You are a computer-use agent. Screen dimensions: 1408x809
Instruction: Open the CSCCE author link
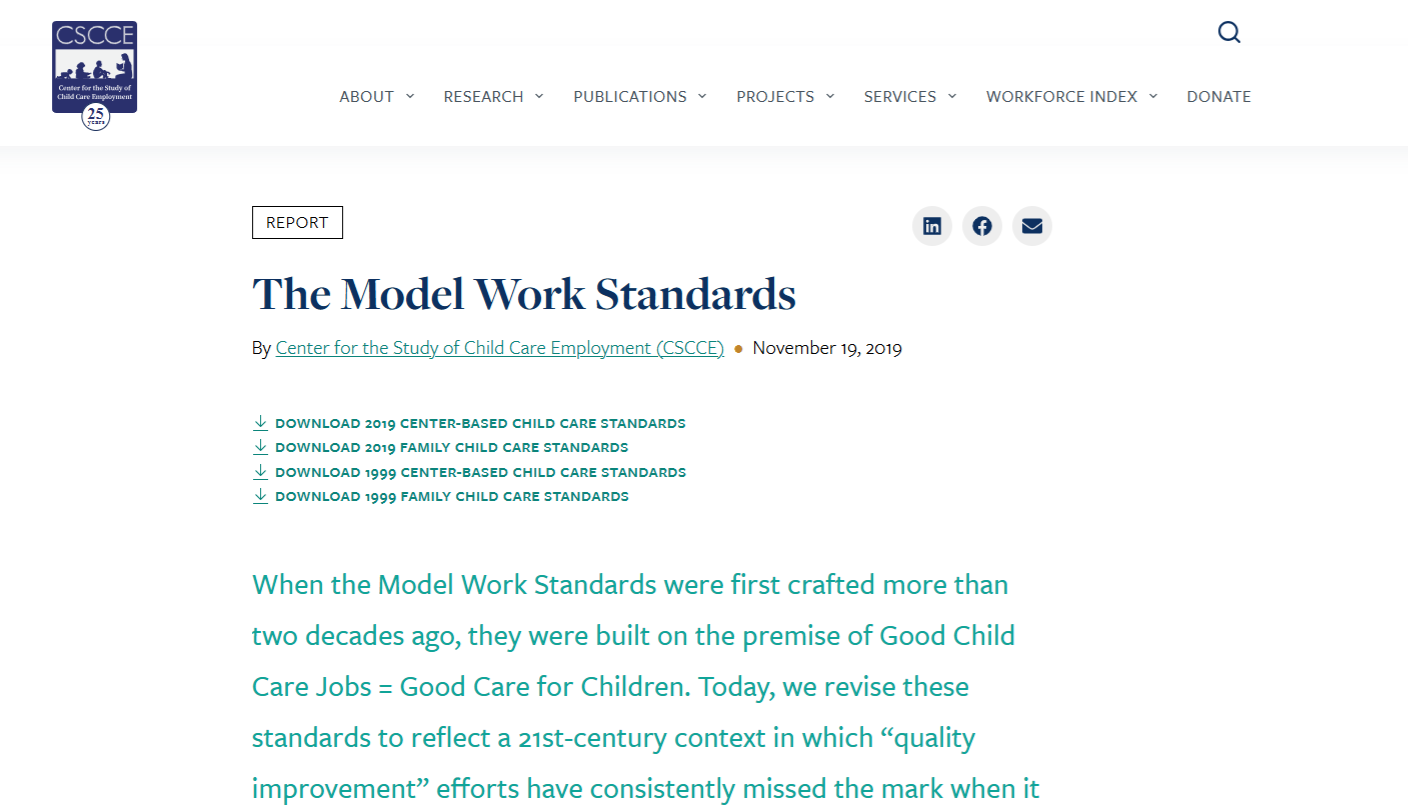point(499,348)
